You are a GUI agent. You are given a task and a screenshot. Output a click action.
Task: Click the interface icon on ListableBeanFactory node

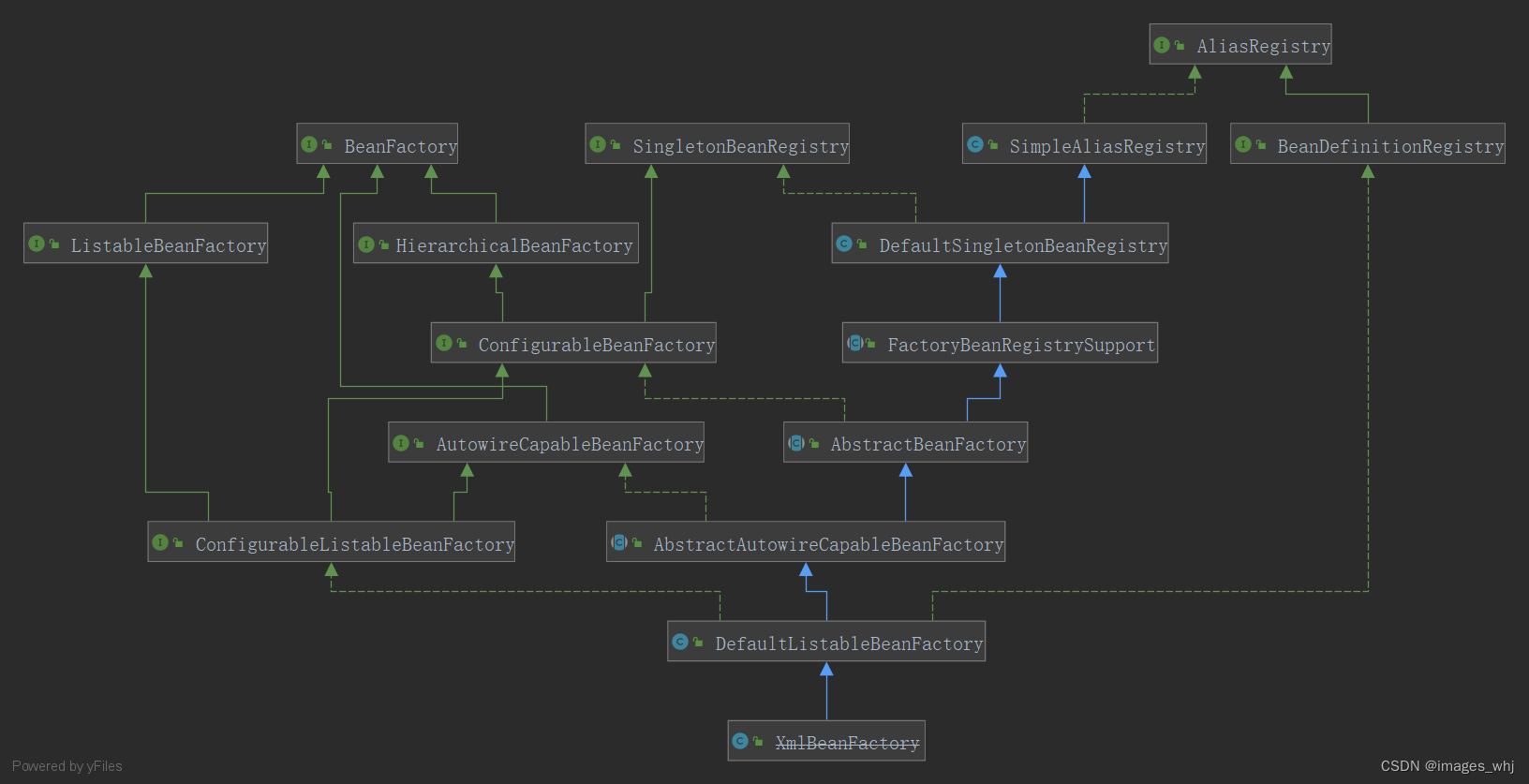(x=37, y=244)
